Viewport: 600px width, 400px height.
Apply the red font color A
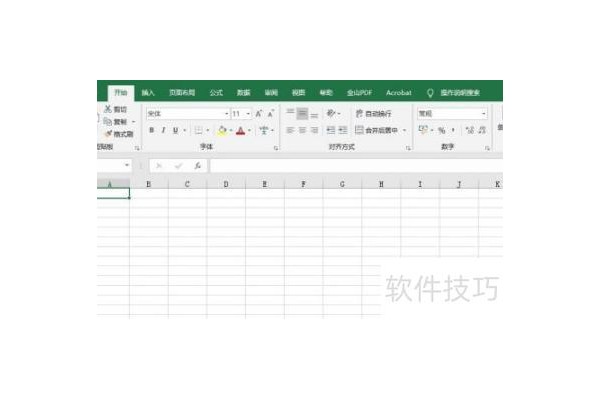pos(240,131)
